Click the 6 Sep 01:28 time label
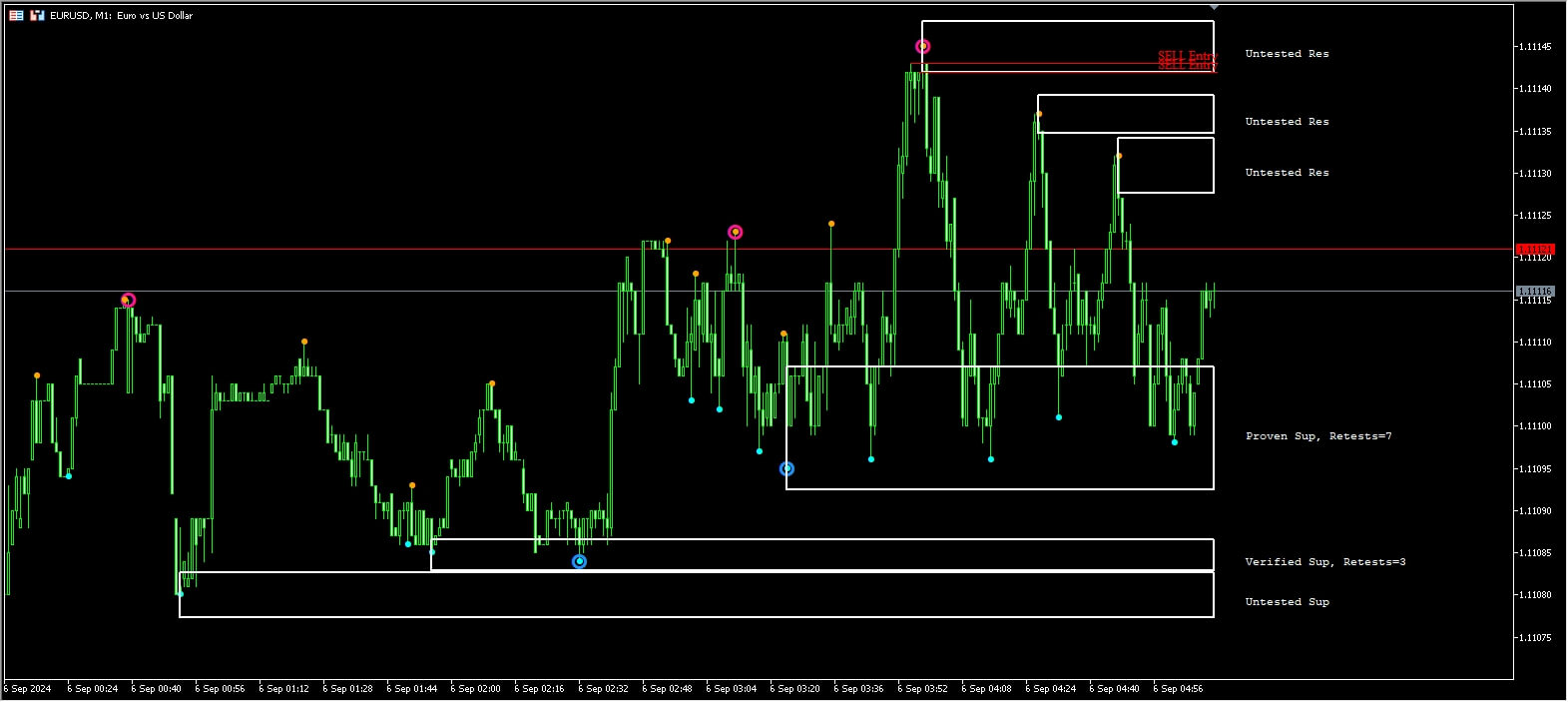Screen dimensions: 1568x702 click(348, 689)
